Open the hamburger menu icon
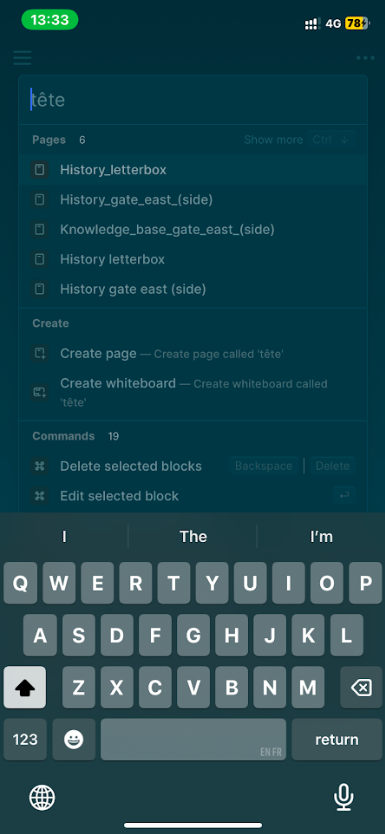 tap(22, 57)
